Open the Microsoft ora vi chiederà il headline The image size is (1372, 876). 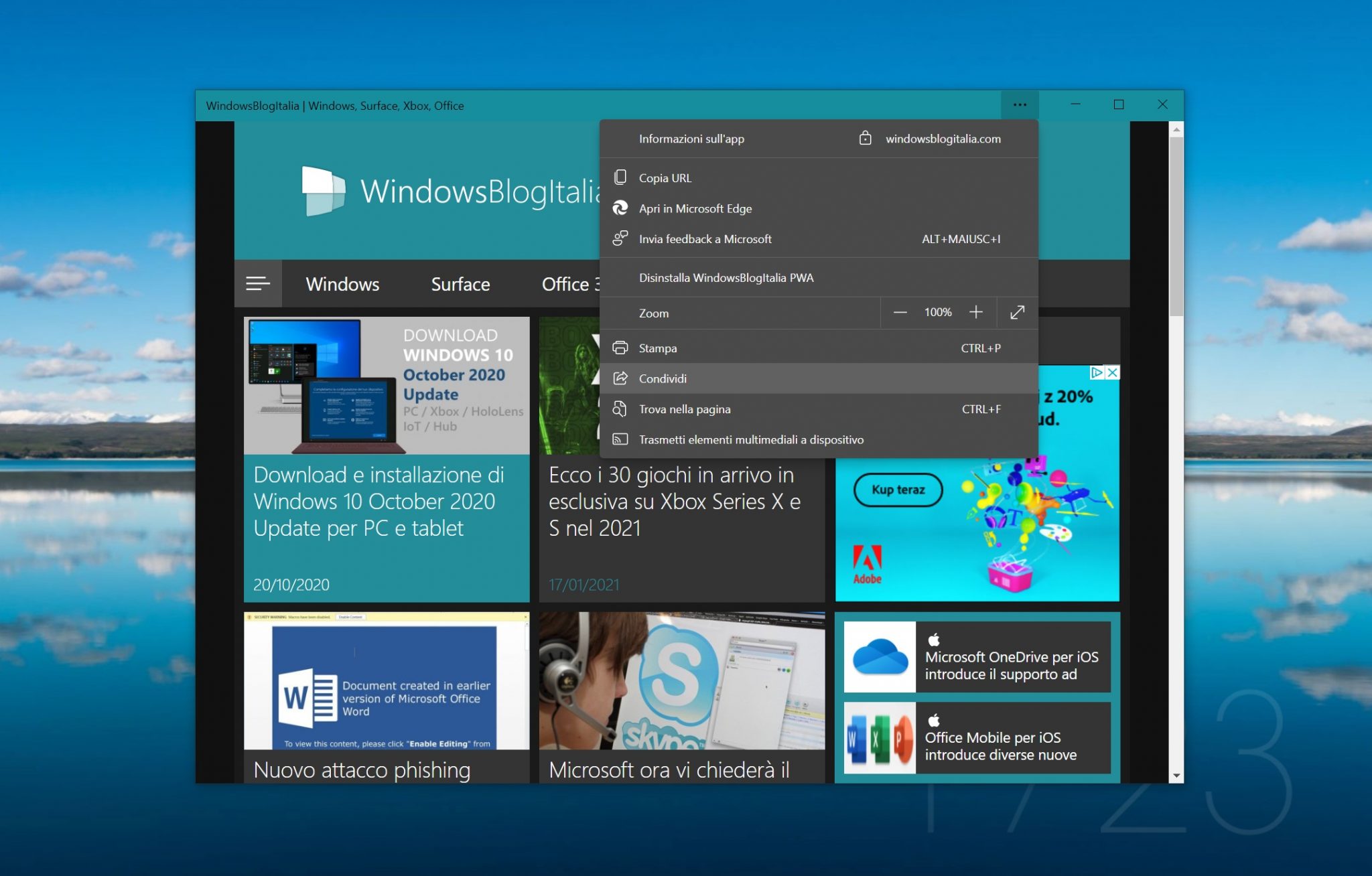[669, 770]
